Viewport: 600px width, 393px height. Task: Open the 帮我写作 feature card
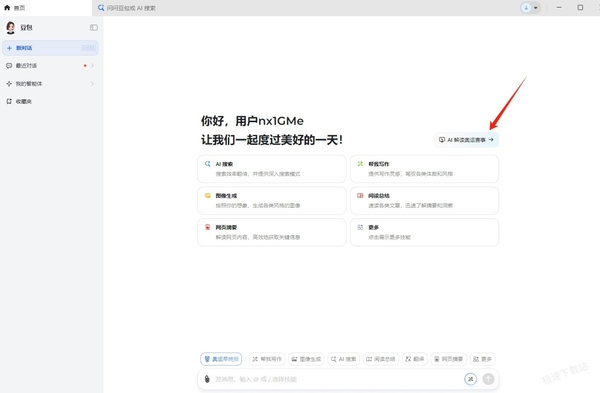pos(424,169)
